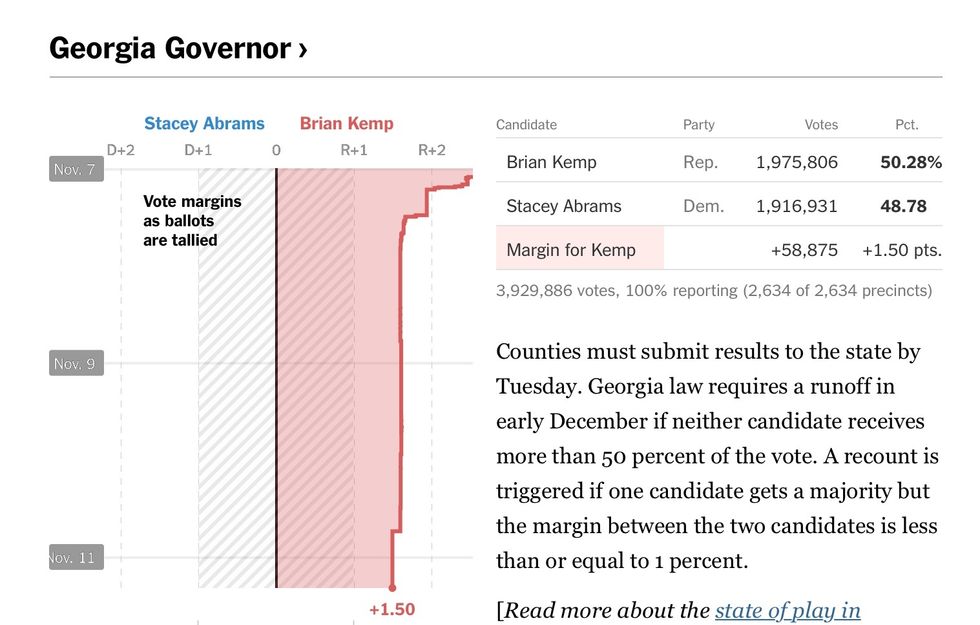Click the Brian Kemp chart label

coord(347,124)
